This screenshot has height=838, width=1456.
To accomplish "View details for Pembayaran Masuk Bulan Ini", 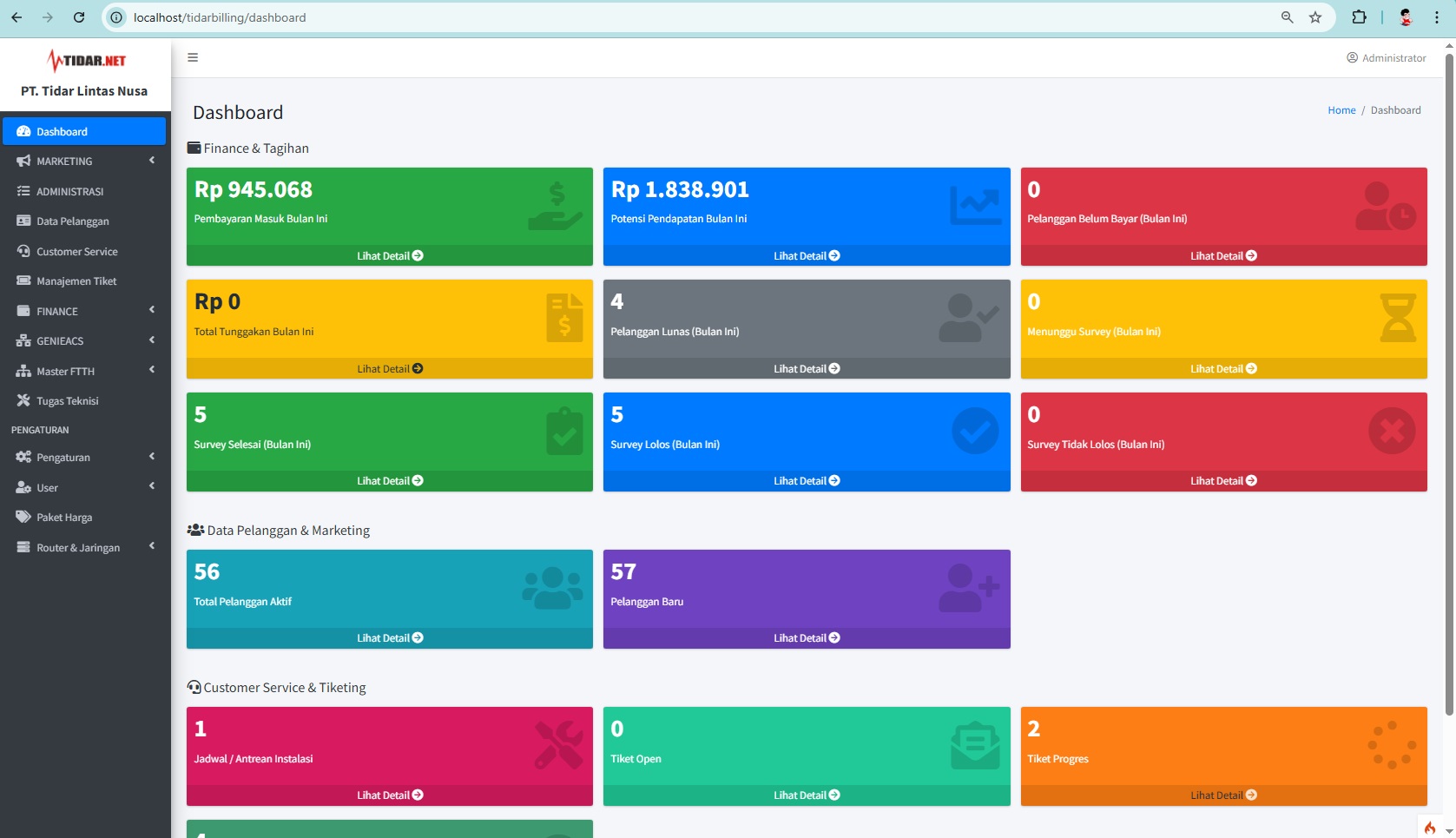I will [390, 255].
